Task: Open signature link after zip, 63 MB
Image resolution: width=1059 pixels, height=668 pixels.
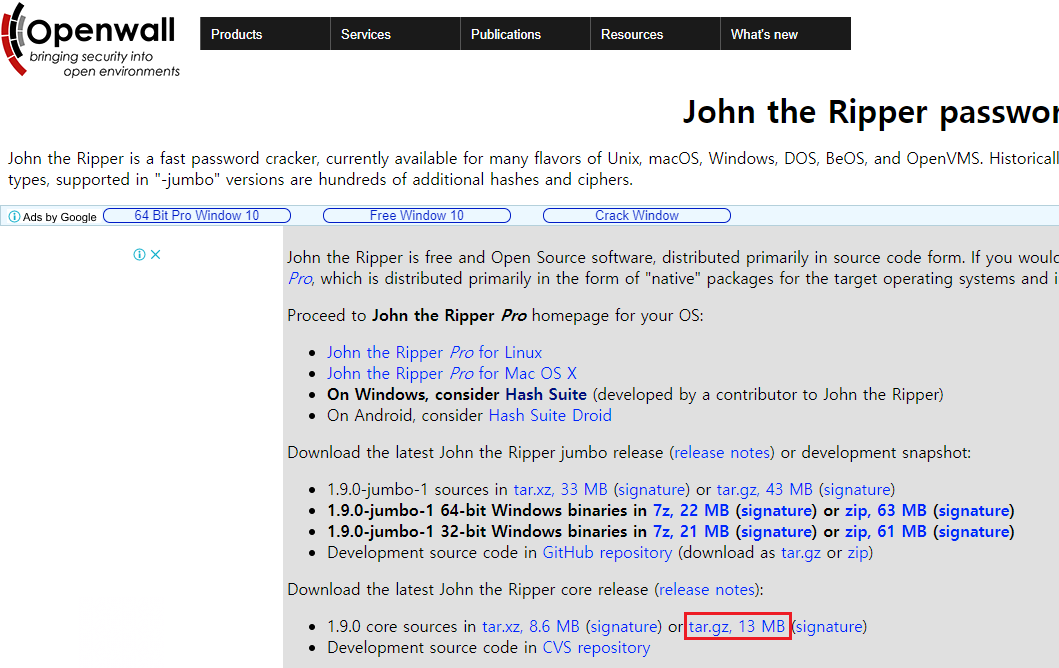Action: click(x=974, y=511)
